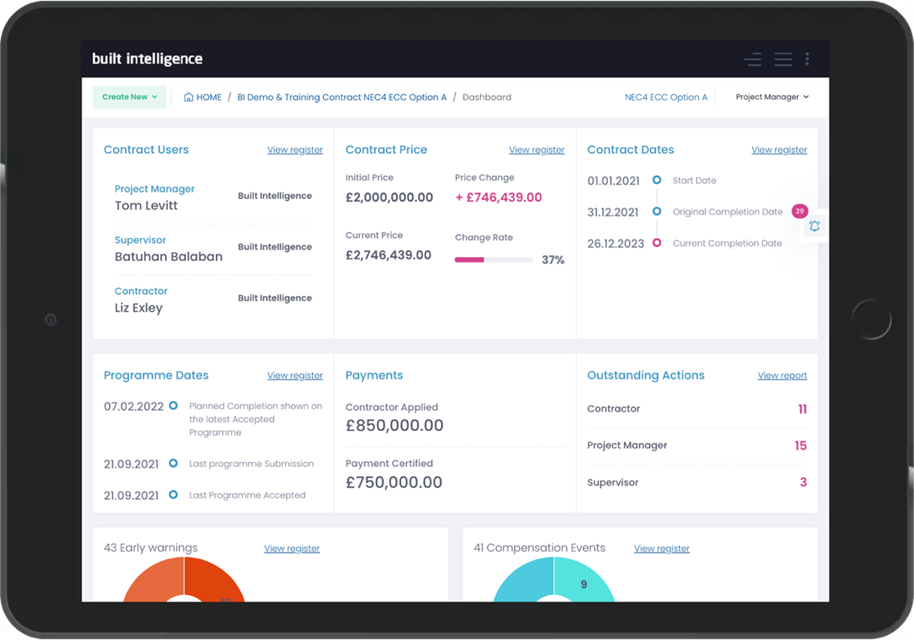The width and height of the screenshot is (914, 640).
Task: Click the pink 29 notification badge
Action: [x=800, y=211]
